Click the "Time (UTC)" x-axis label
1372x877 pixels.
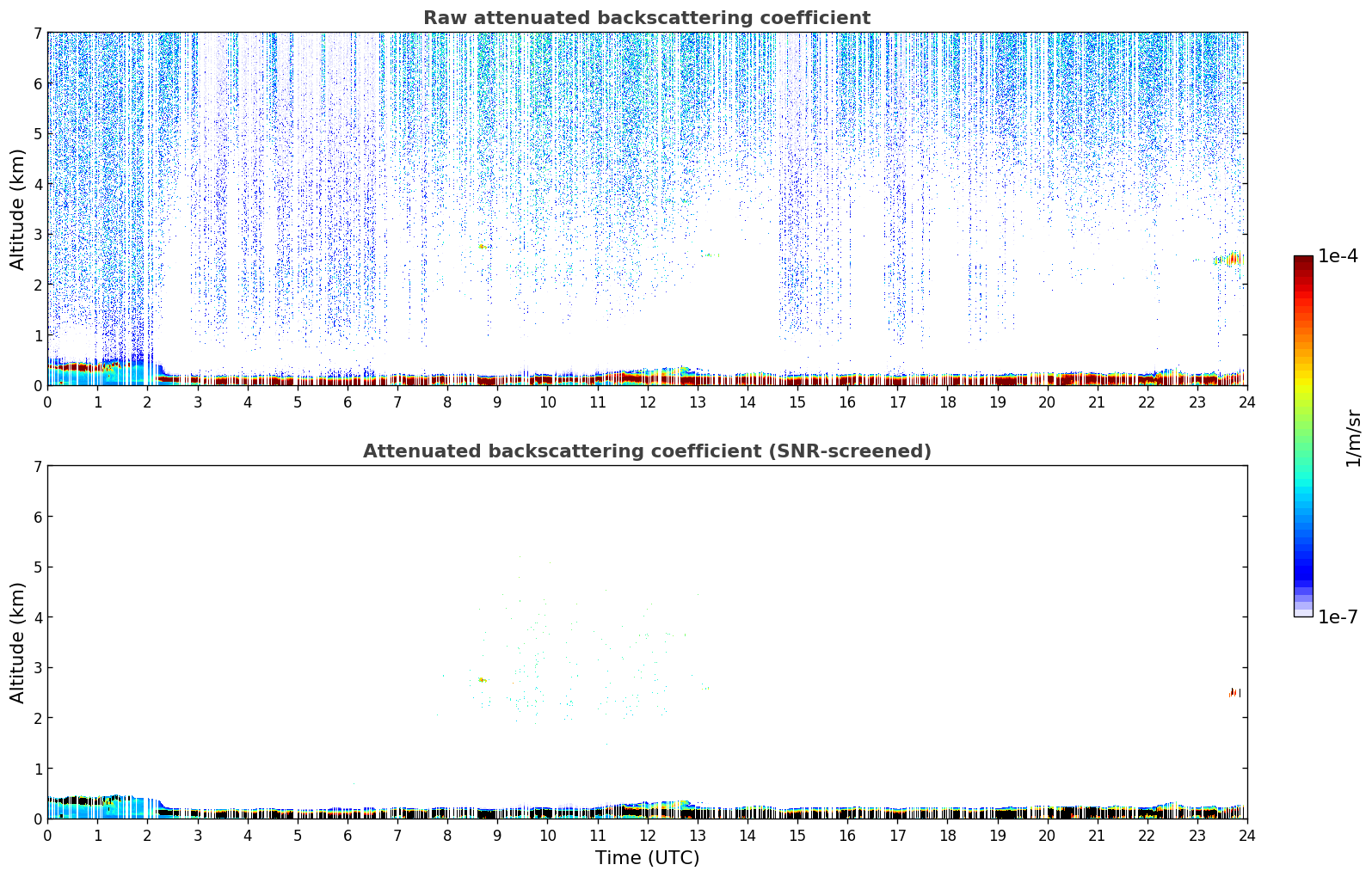647,857
